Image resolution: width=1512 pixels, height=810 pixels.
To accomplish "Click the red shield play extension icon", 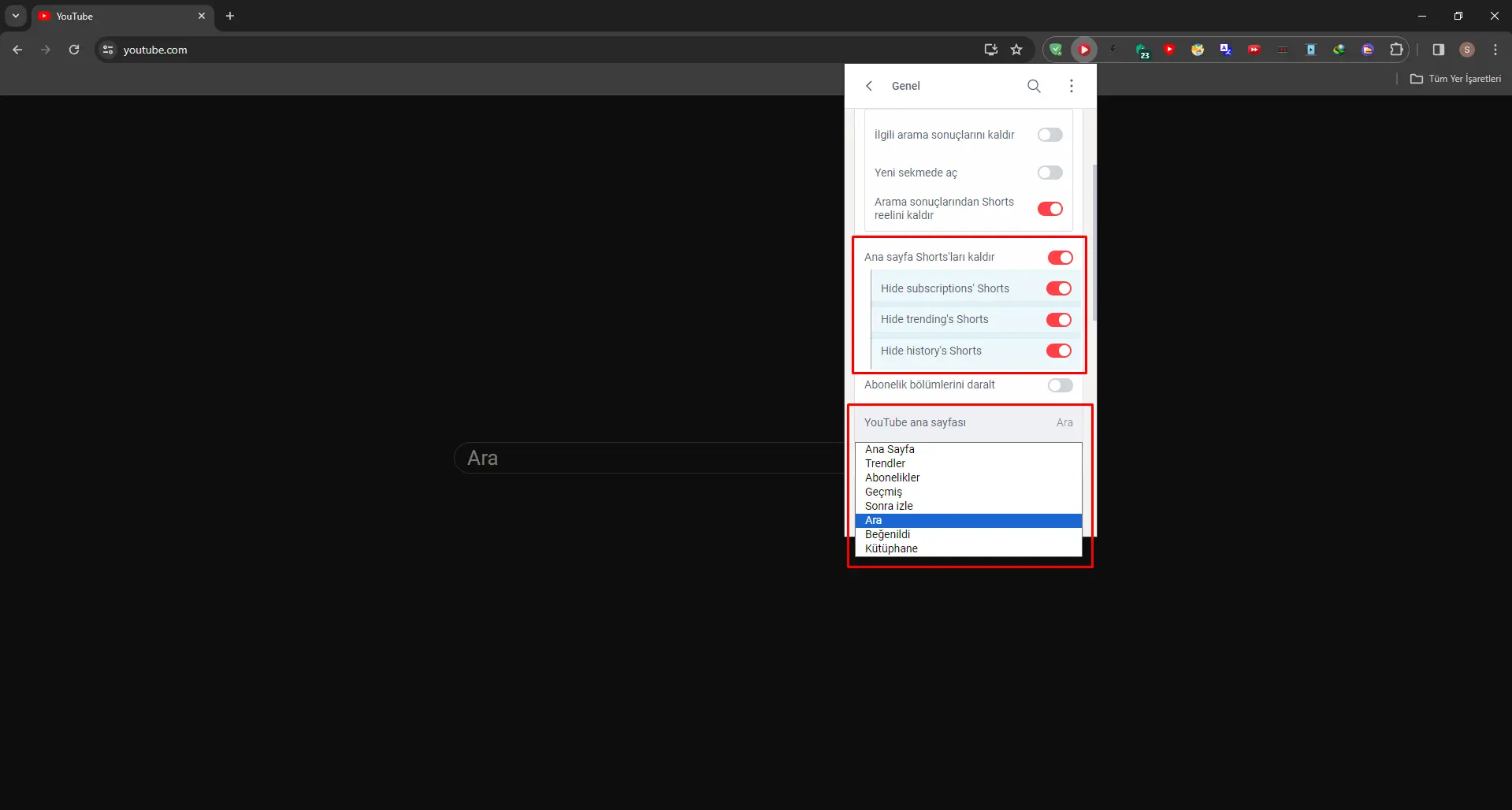I will click(1169, 50).
